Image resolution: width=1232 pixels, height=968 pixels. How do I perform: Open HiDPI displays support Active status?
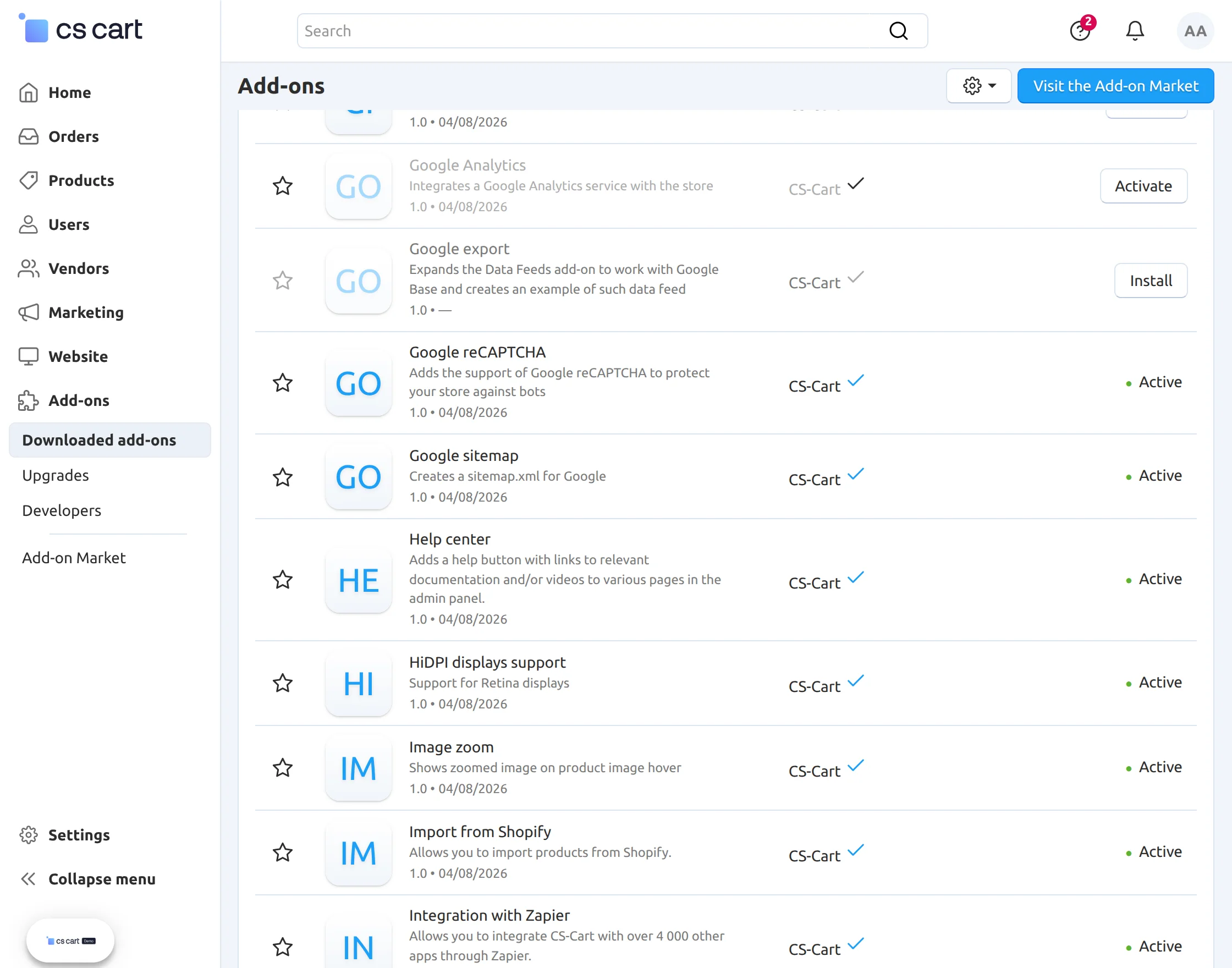click(1154, 683)
